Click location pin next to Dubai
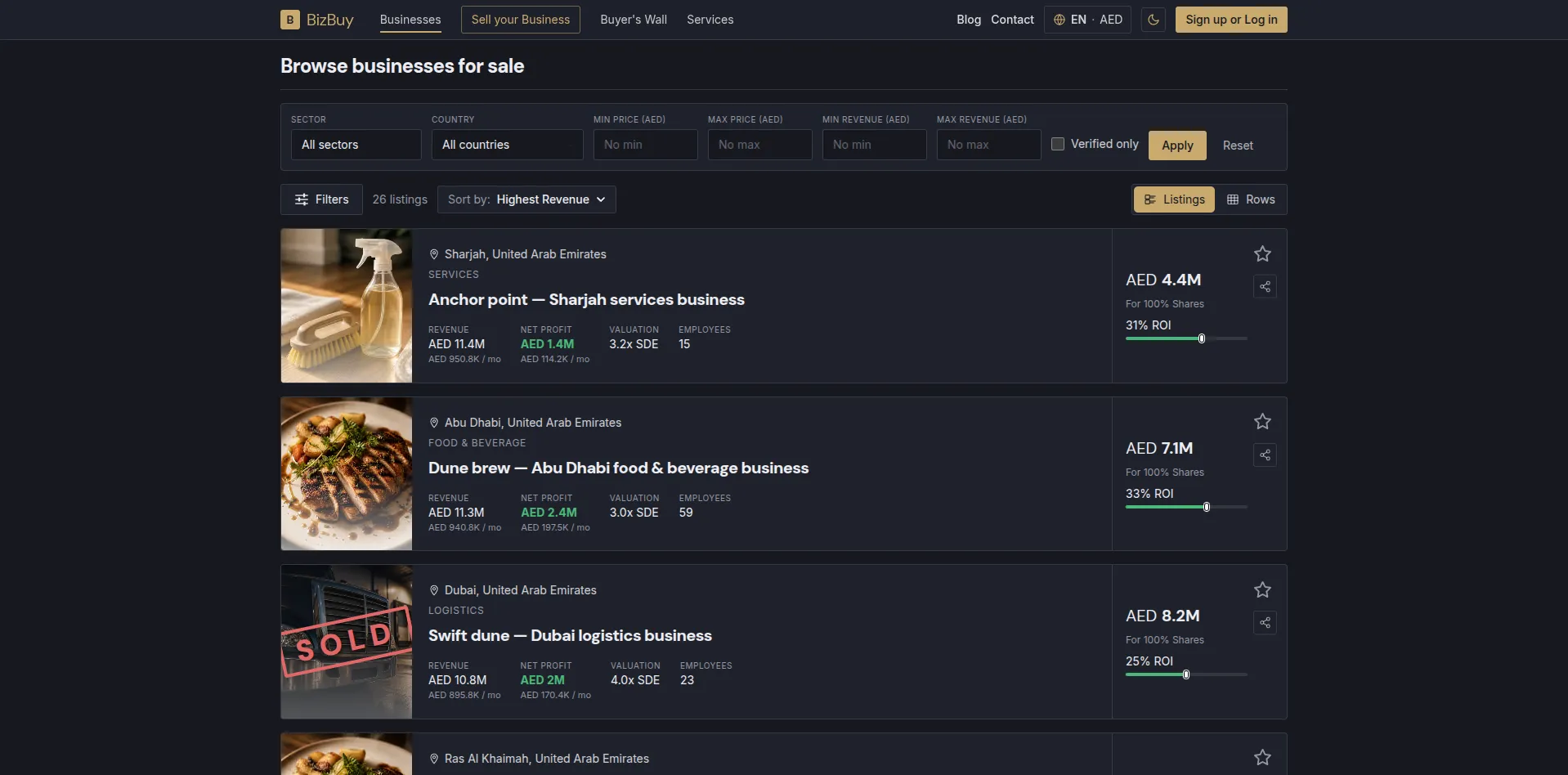1568x775 pixels. [x=434, y=590]
